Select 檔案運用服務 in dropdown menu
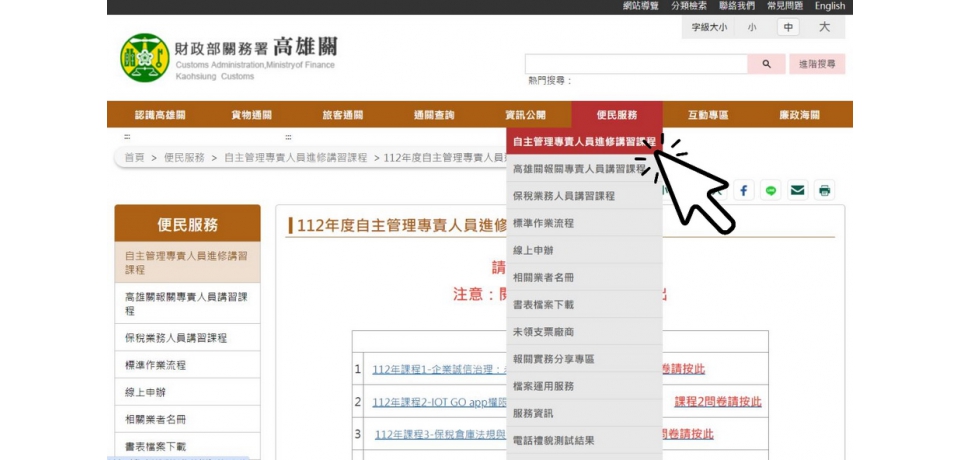This screenshot has height=460, width=960. click(x=584, y=386)
